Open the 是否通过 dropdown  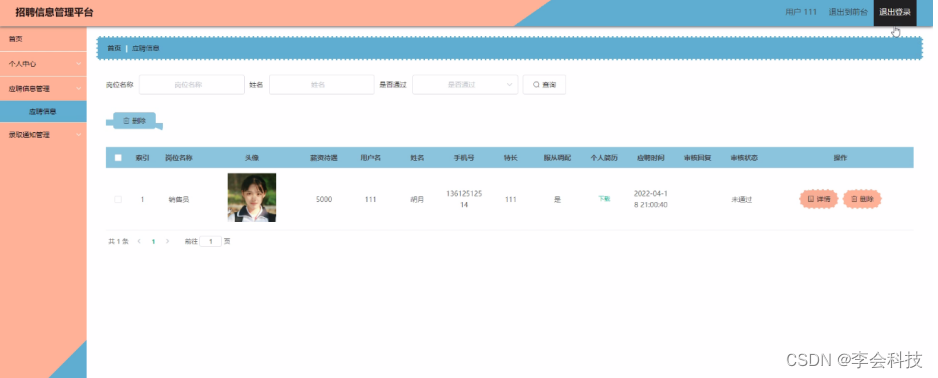click(465, 85)
